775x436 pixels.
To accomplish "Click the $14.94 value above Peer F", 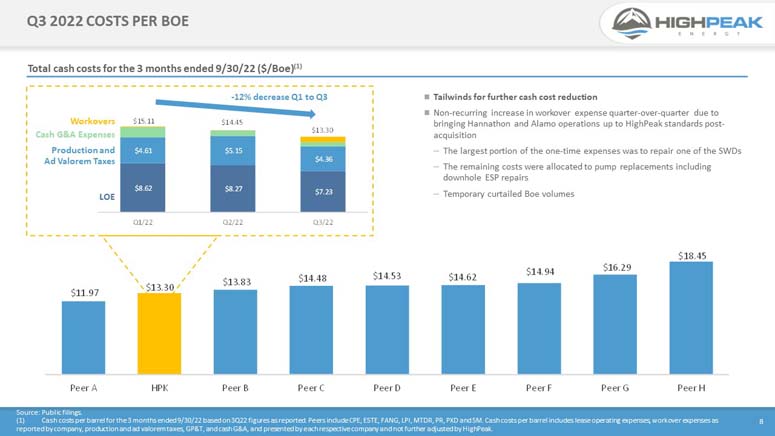I will (x=540, y=271).
